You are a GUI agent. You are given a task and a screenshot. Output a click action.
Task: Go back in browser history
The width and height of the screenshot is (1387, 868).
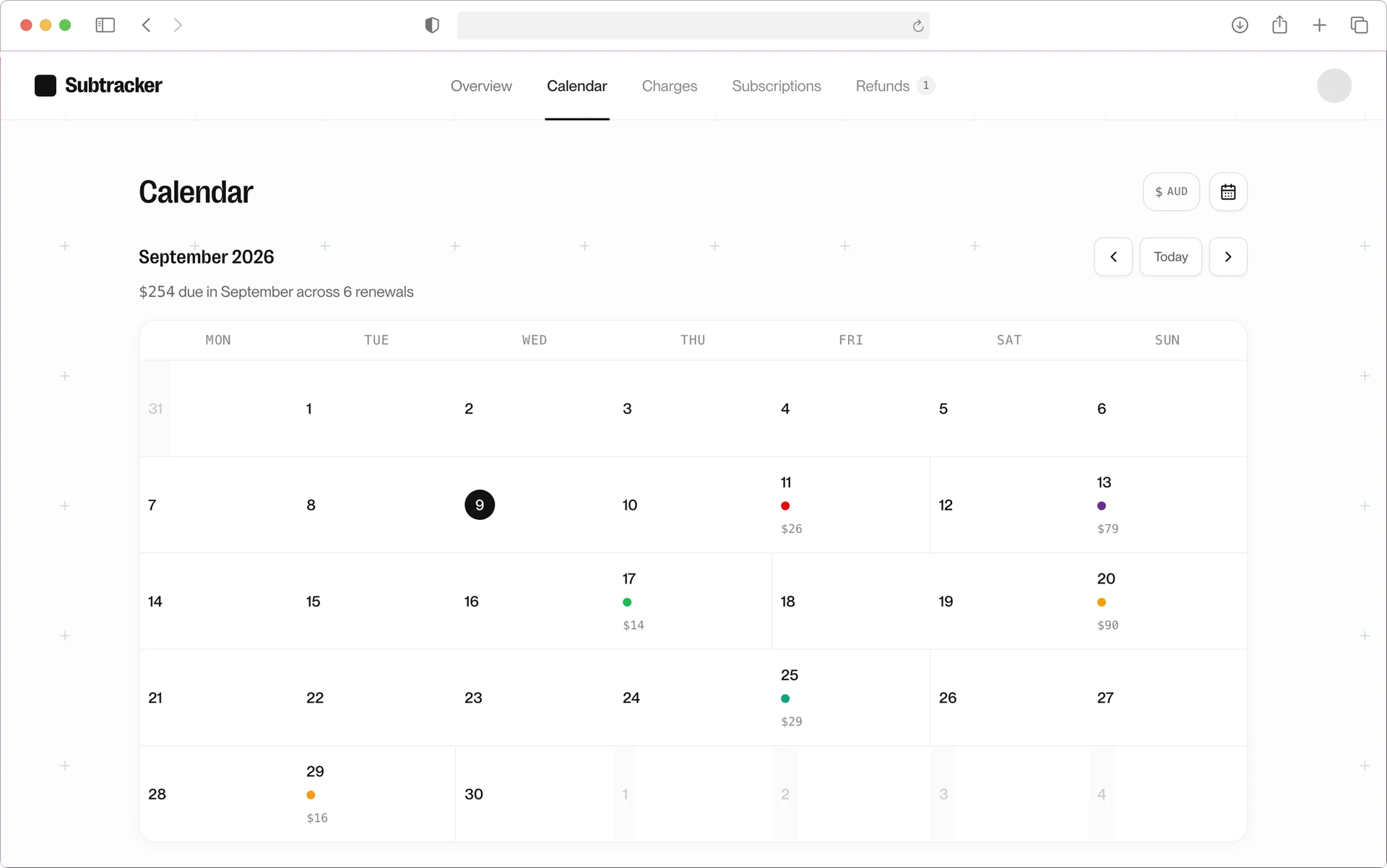147,25
